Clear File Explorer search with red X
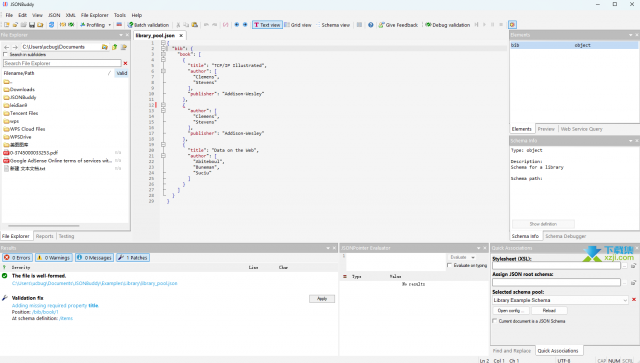 [x=125, y=63]
